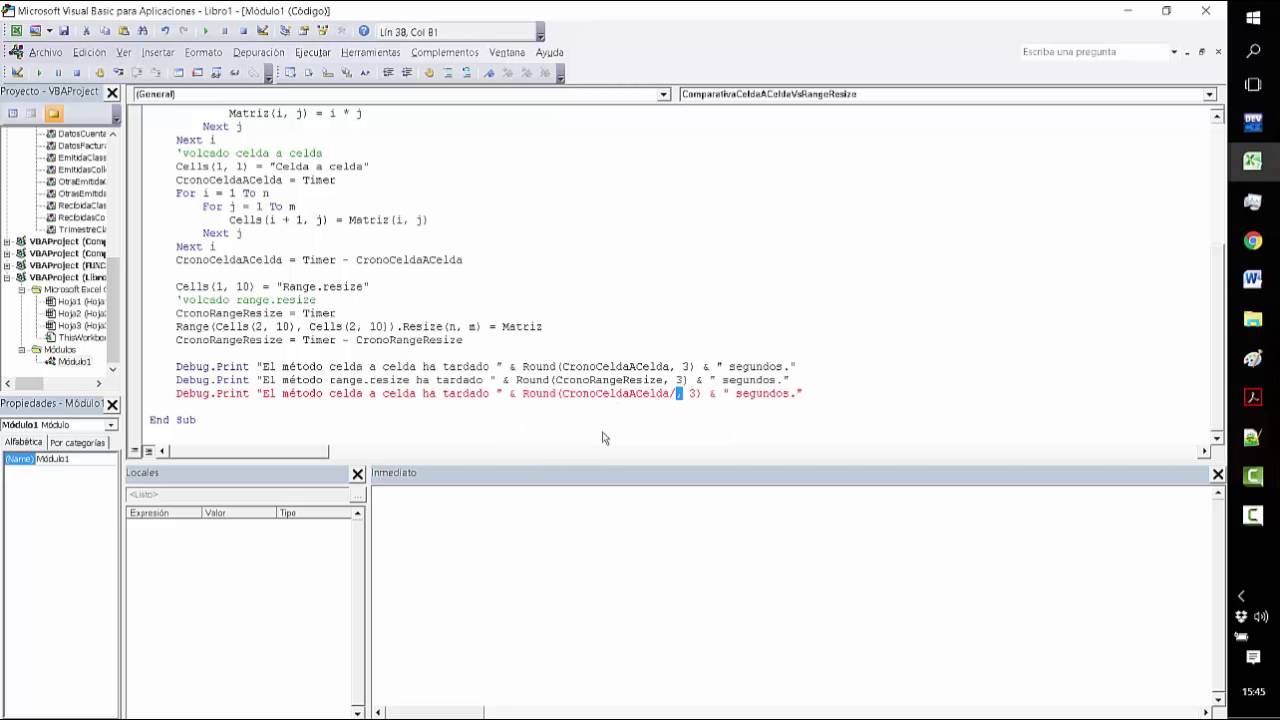Close the Propiedades panel

tap(112, 404)
